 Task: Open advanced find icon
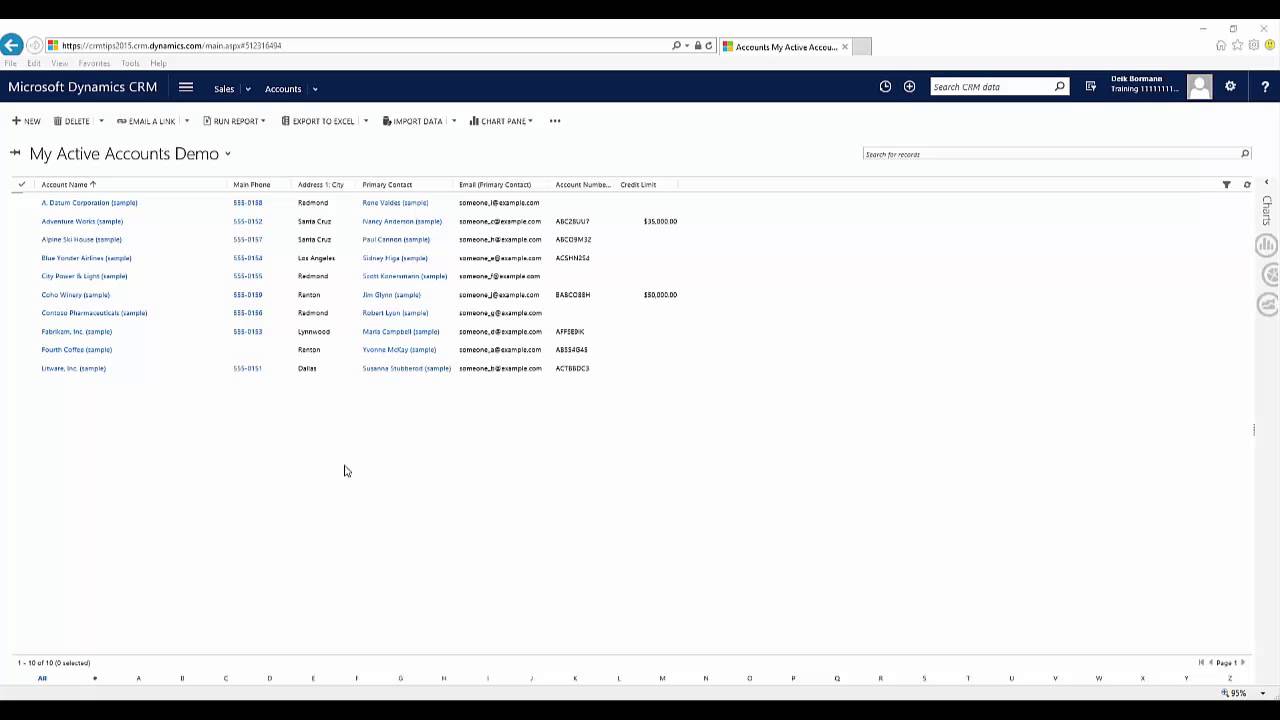[1091, 87]
